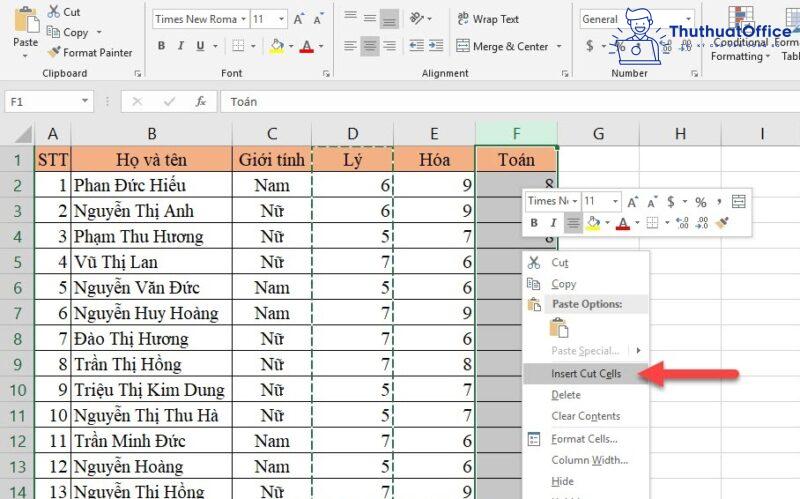Click the mini toolbar Format Painter brush

click(722, 223)
